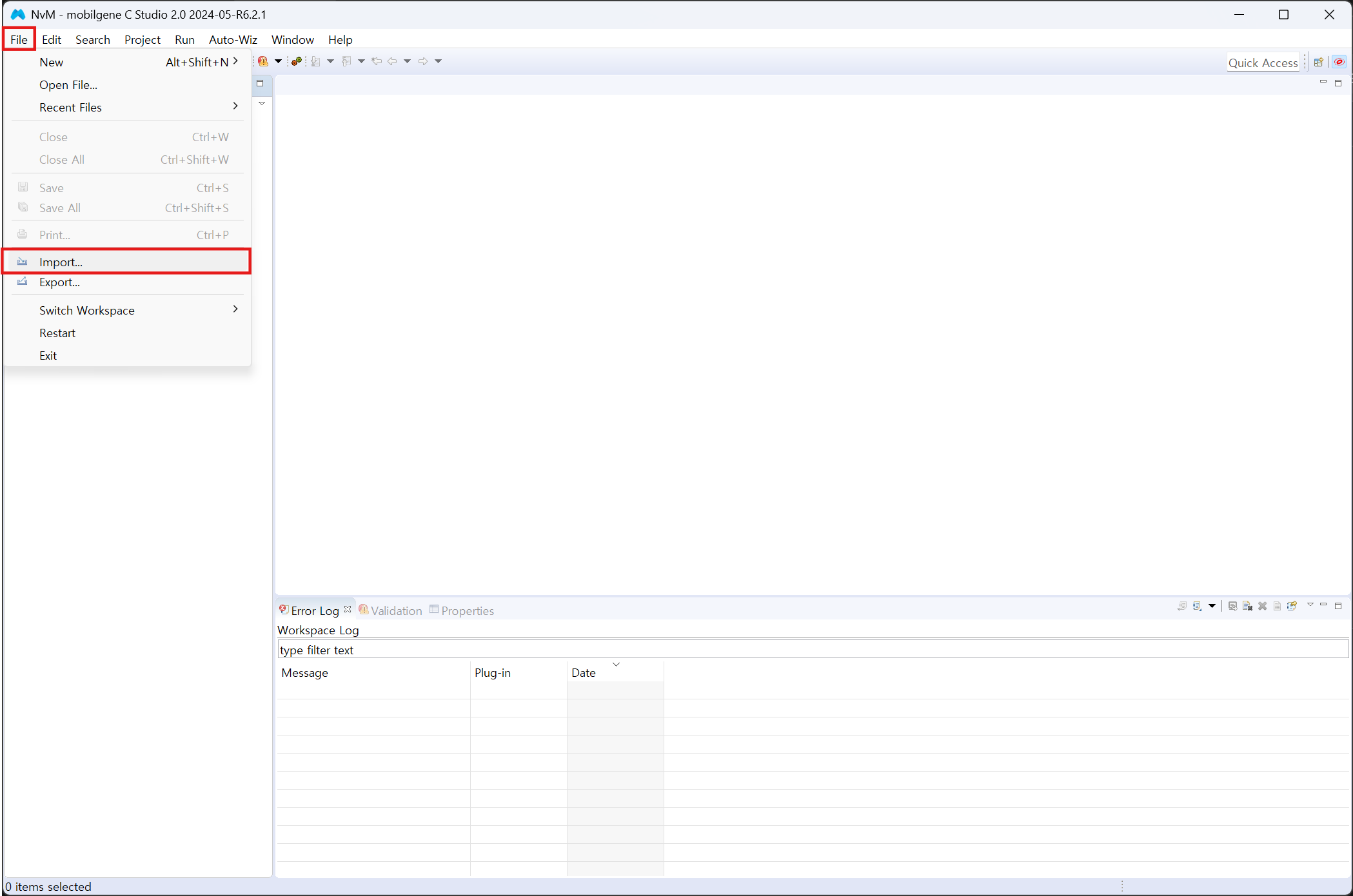1353x896 pixels.
Task: Open the Search menu
Action: pos(93,39)
